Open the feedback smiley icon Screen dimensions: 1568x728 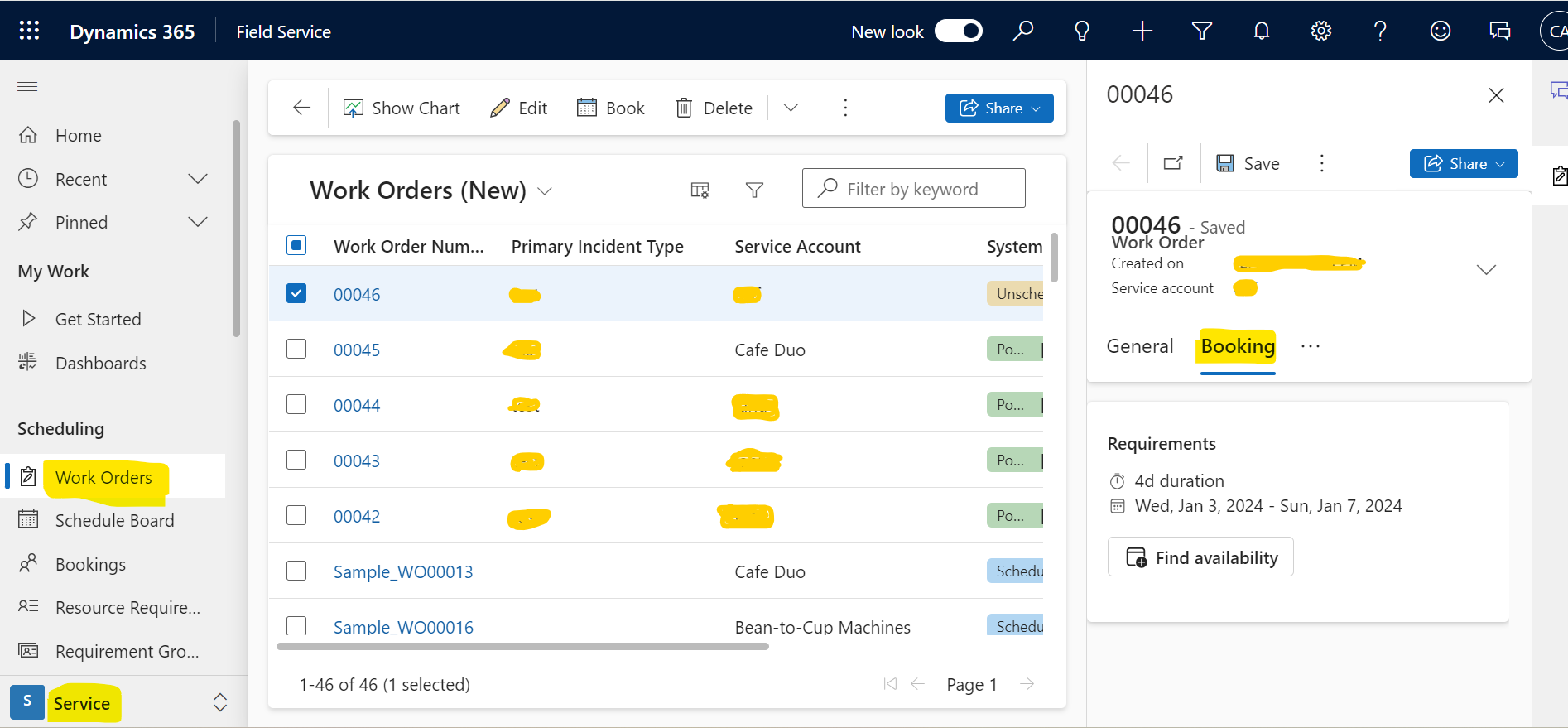pos(1441,31)
